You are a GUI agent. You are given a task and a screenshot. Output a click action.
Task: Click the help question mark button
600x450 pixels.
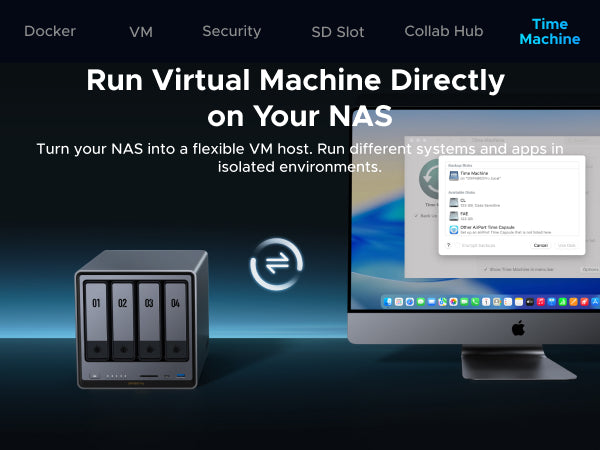point(448,244)
